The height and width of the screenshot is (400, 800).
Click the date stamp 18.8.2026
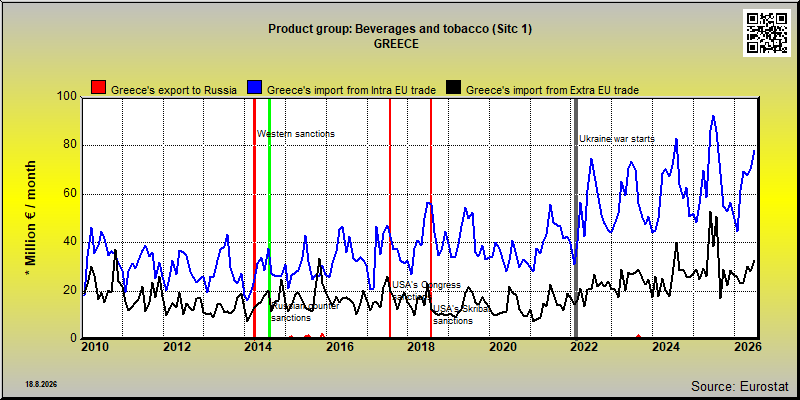[x=41, y=384]
